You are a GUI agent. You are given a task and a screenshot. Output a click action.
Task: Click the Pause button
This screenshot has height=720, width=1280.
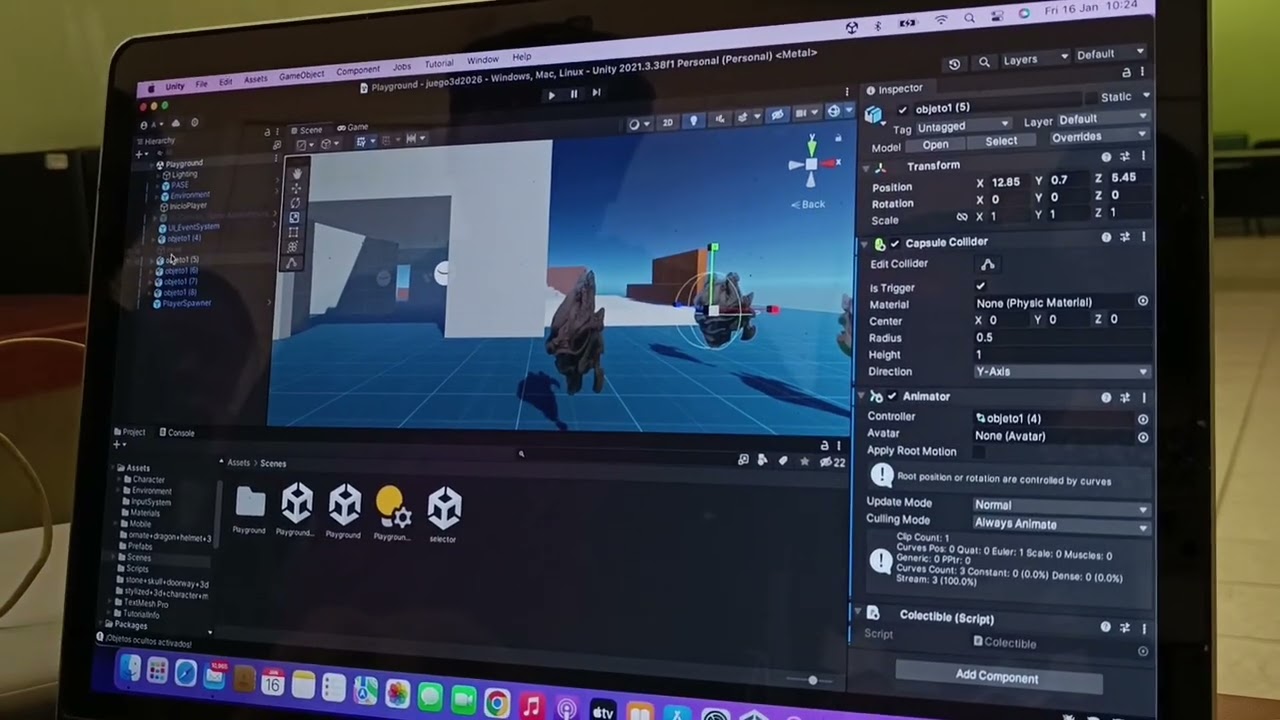[574, 94]
